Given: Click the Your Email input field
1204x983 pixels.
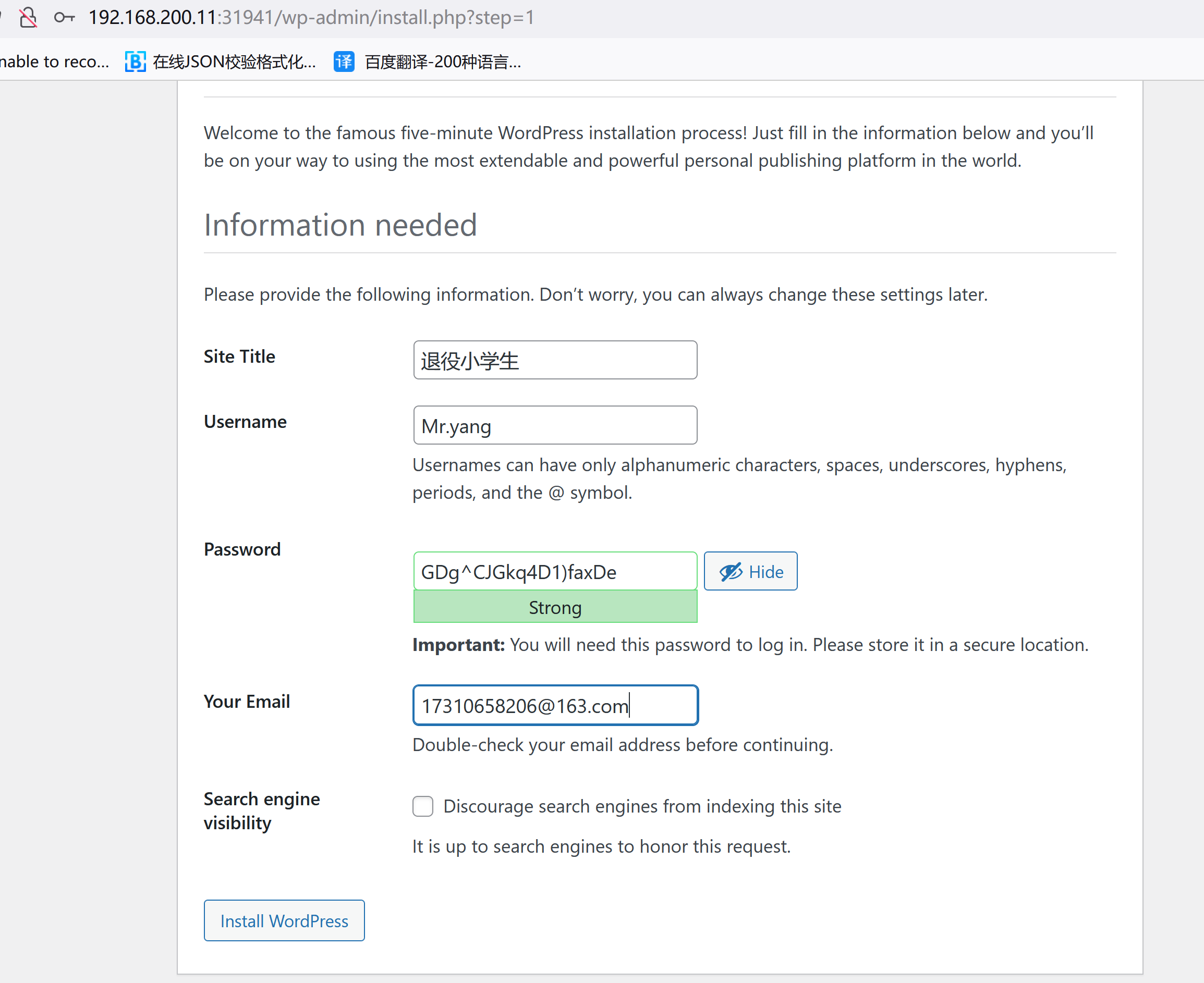Looking at the screenshot, I should point(555,705).
